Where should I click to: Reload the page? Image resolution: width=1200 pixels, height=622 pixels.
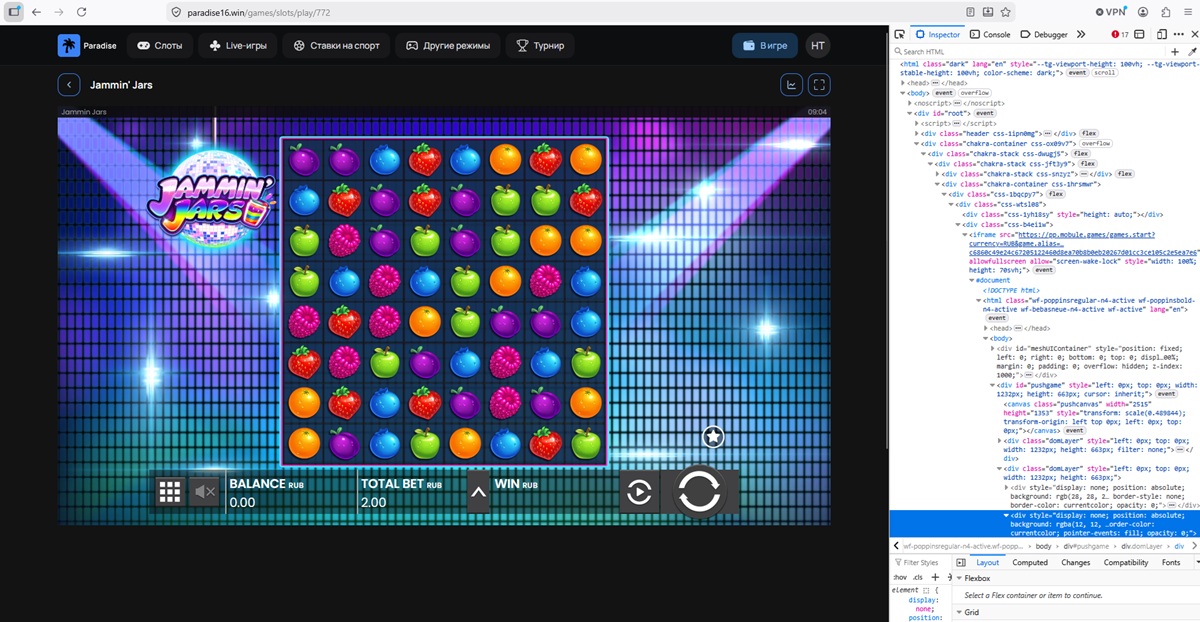click(x=82, y=12)
